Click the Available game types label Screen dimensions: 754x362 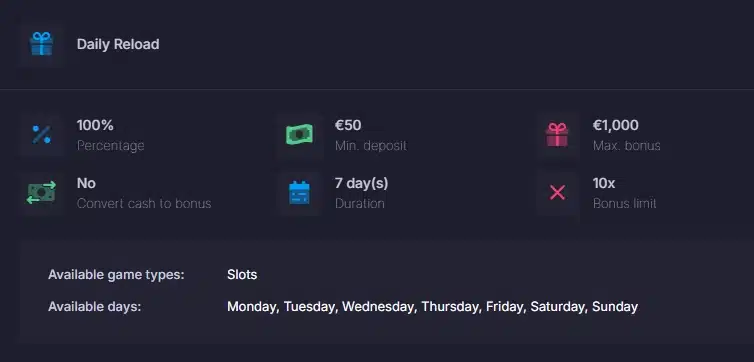pos(116,275)
